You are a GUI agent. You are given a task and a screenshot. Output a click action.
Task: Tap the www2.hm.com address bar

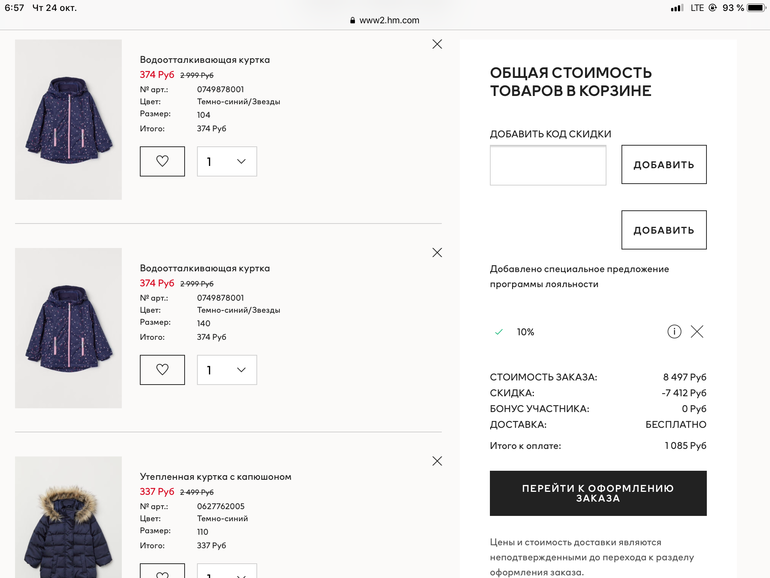(x=385, y=20)
